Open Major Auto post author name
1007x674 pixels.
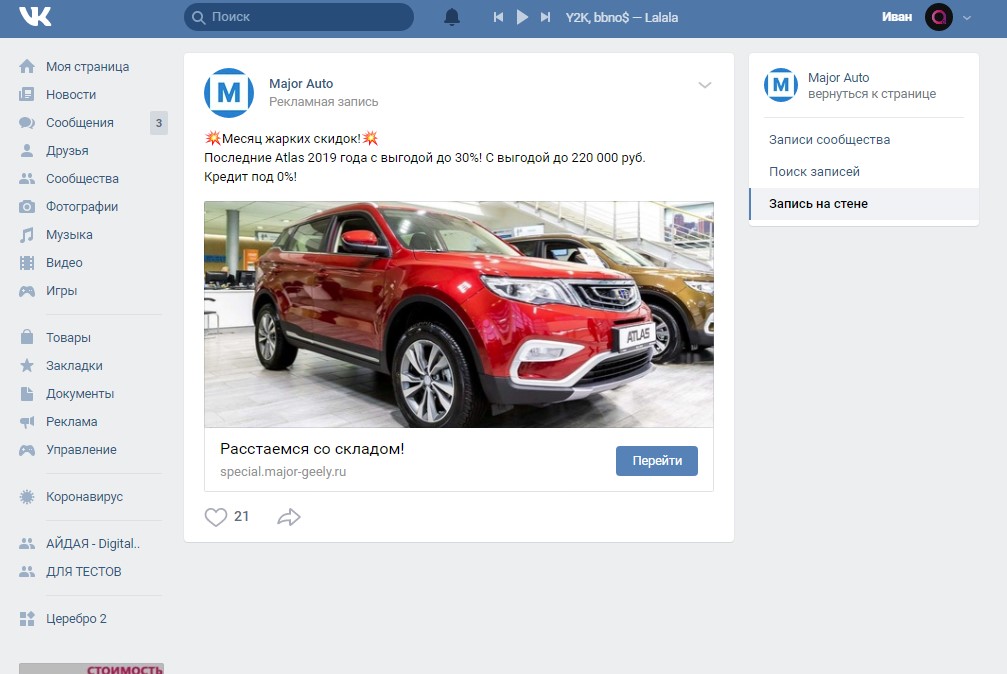point(301,84)
